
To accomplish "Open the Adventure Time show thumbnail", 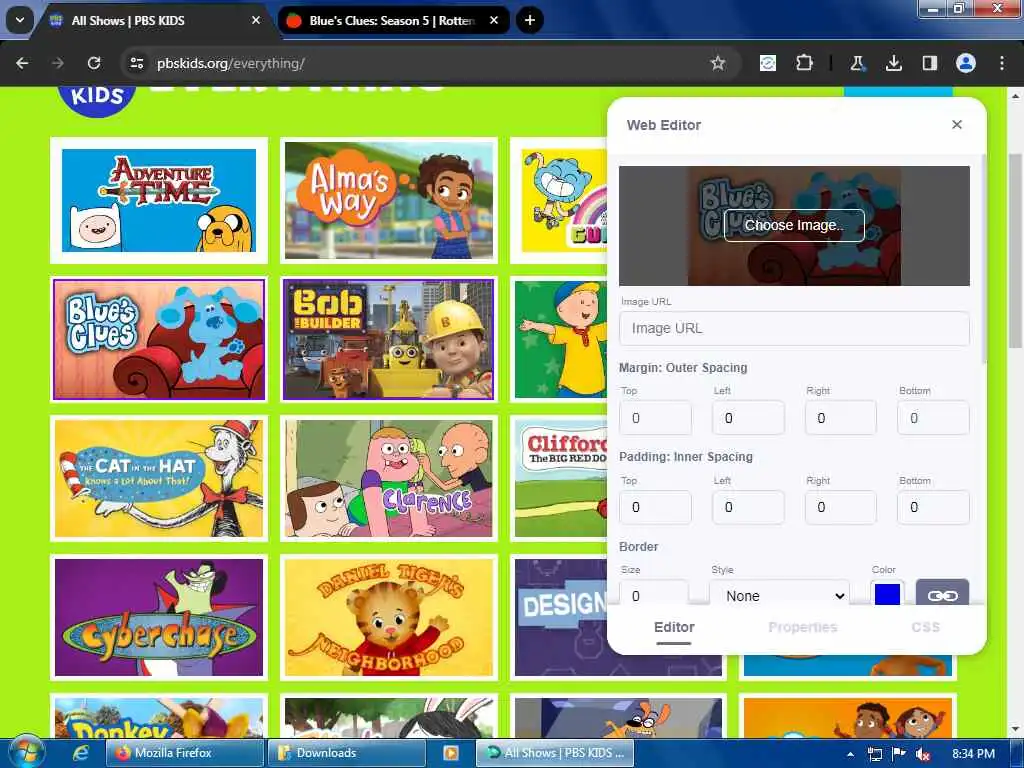I will 159,200.
